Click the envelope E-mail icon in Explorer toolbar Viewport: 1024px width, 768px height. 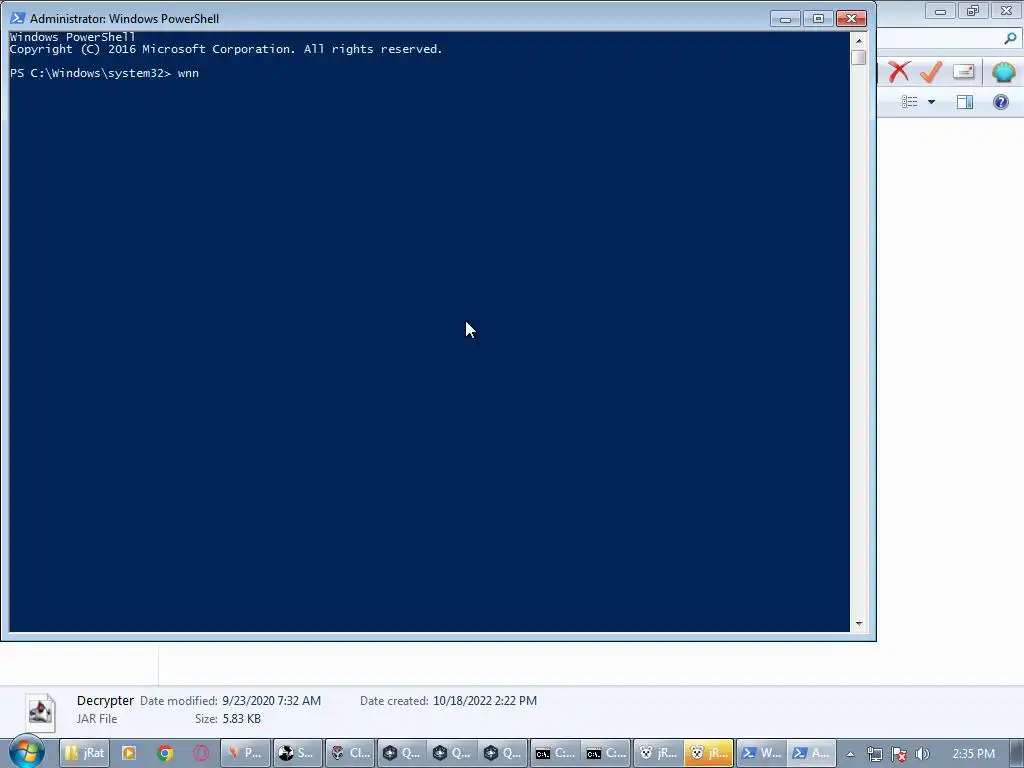(x=963, y=71)
